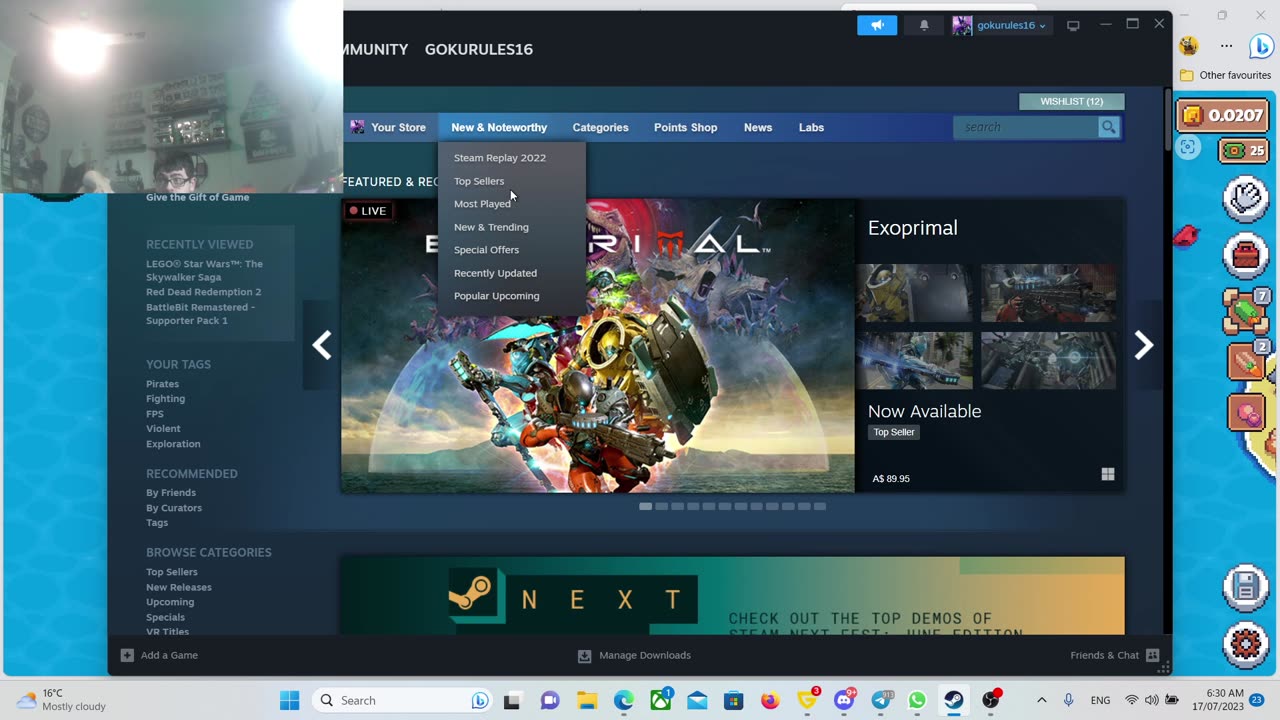The height and width of the screenshot is (720, 1280).
Task: Open recently viewed Red Dead Redemption 2
Action: 203,292
